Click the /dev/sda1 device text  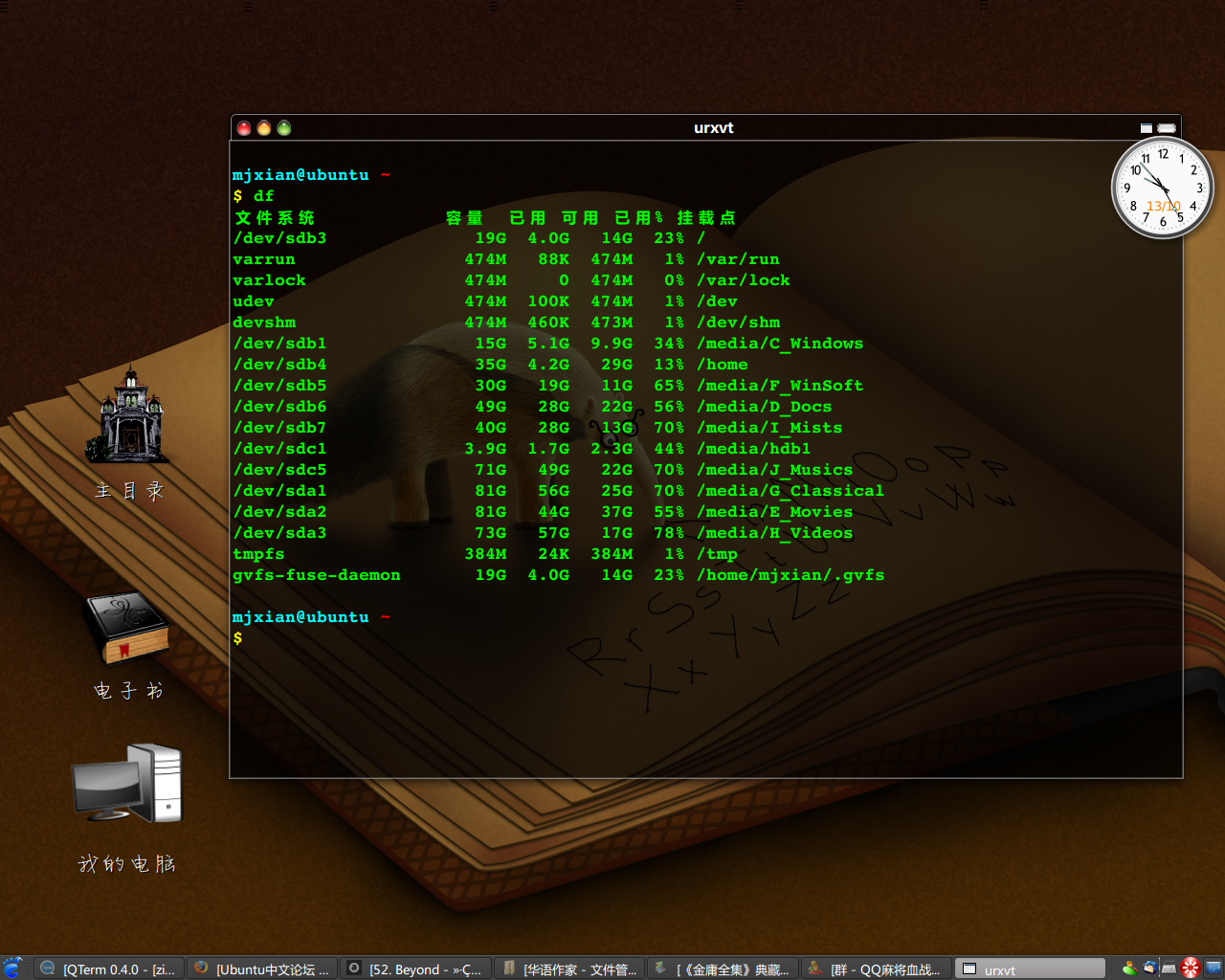279,491
